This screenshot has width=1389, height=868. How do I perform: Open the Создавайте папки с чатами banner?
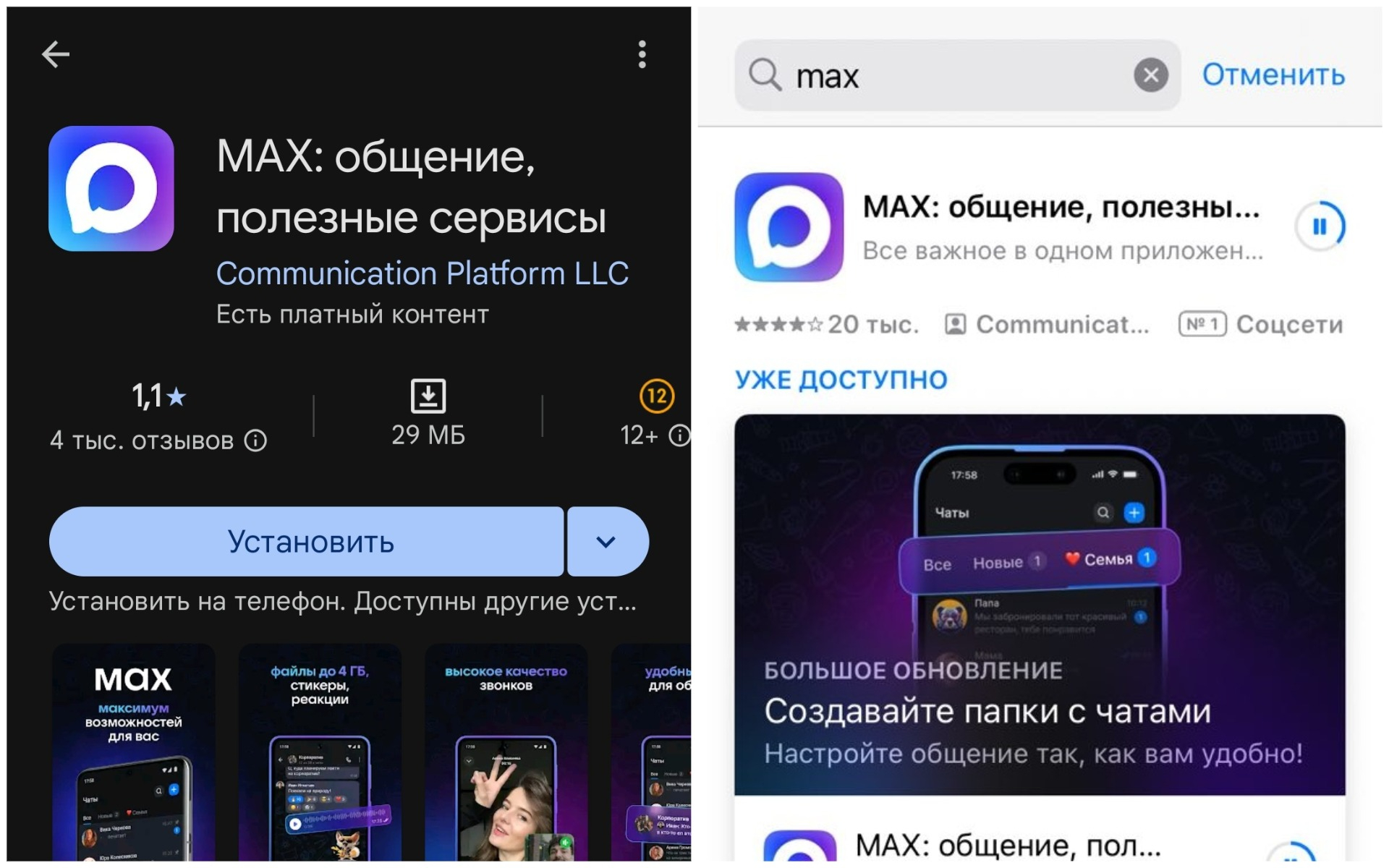pos(1040,605)
